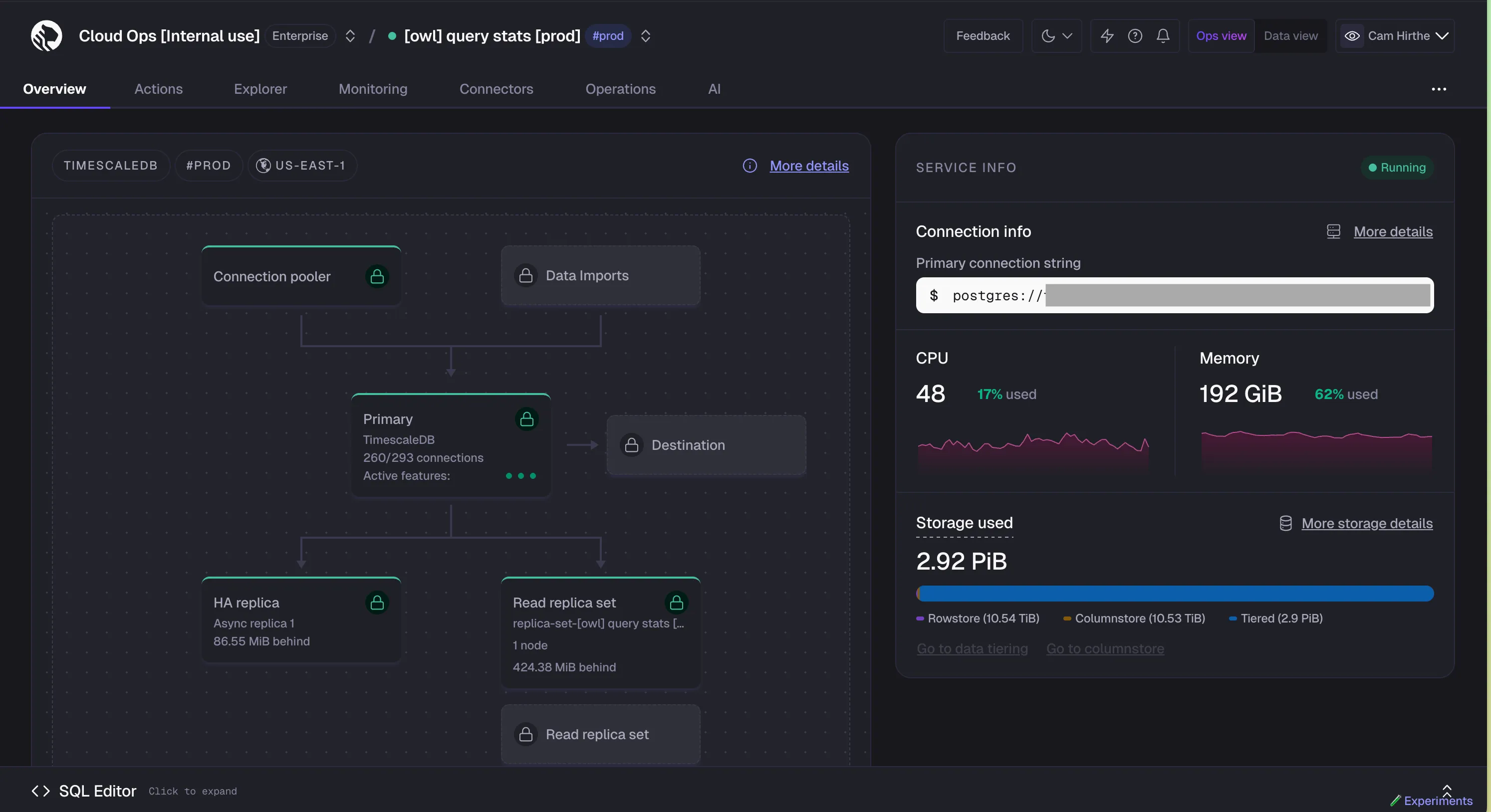Viewport: 1491px width, 812px height.
Task: Expand the service switcher chevrons after #prod
Action: point(645,36)
